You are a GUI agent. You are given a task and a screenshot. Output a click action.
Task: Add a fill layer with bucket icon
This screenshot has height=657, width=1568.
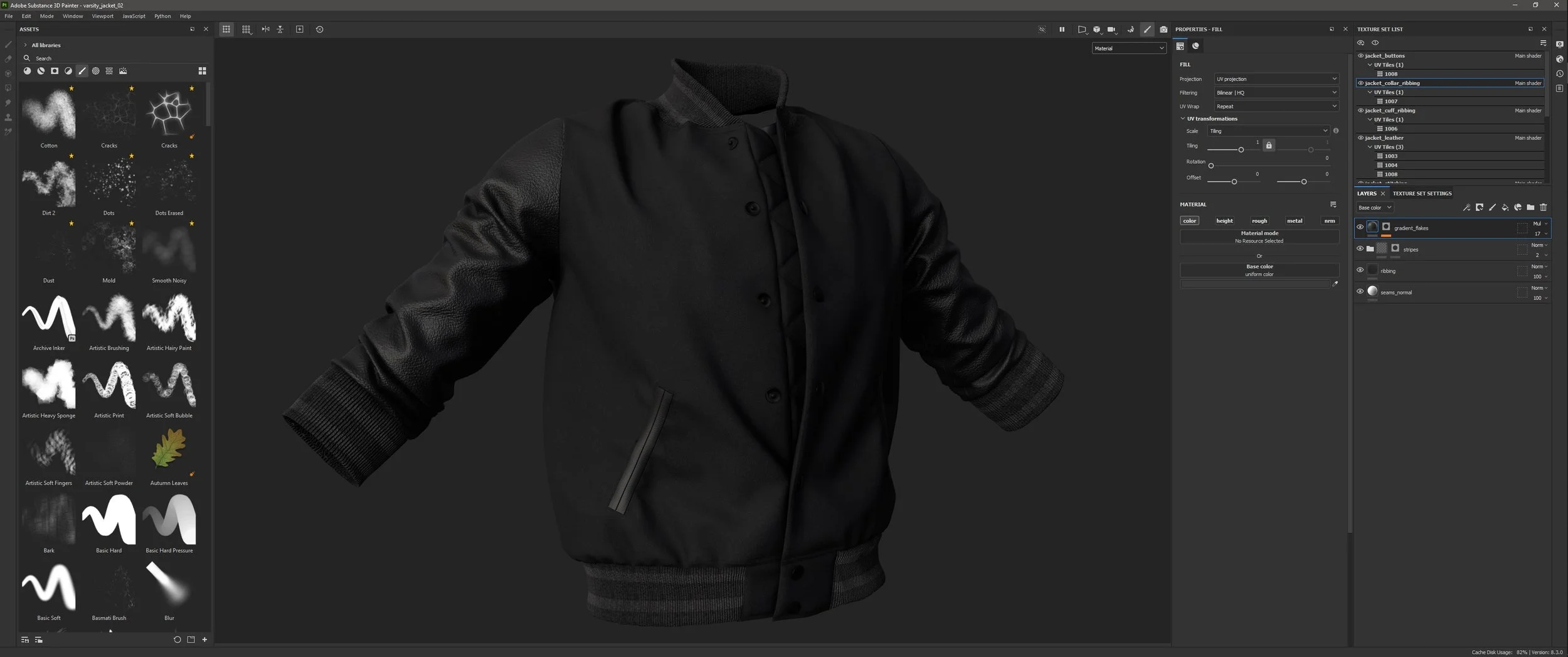click(x=1505, y=207)
